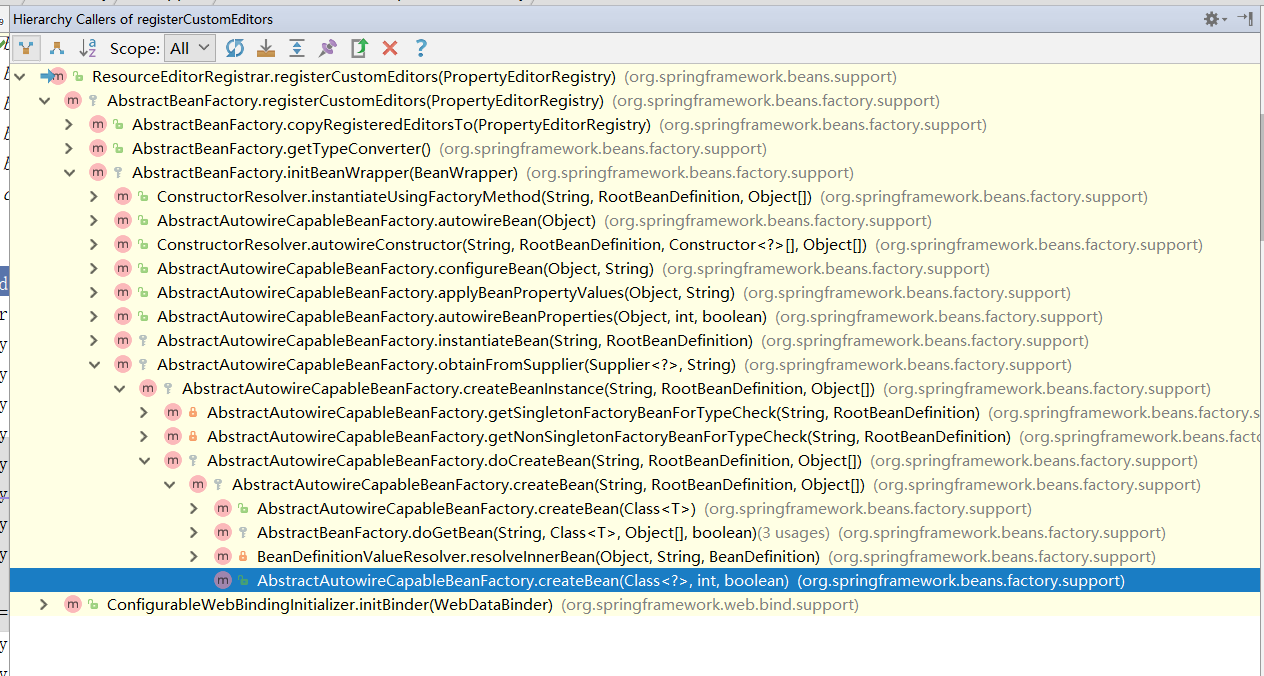Click method icon of resolveInnerBean row
Viewport: 1264px width, 676px height.
[x=222, y=557]
